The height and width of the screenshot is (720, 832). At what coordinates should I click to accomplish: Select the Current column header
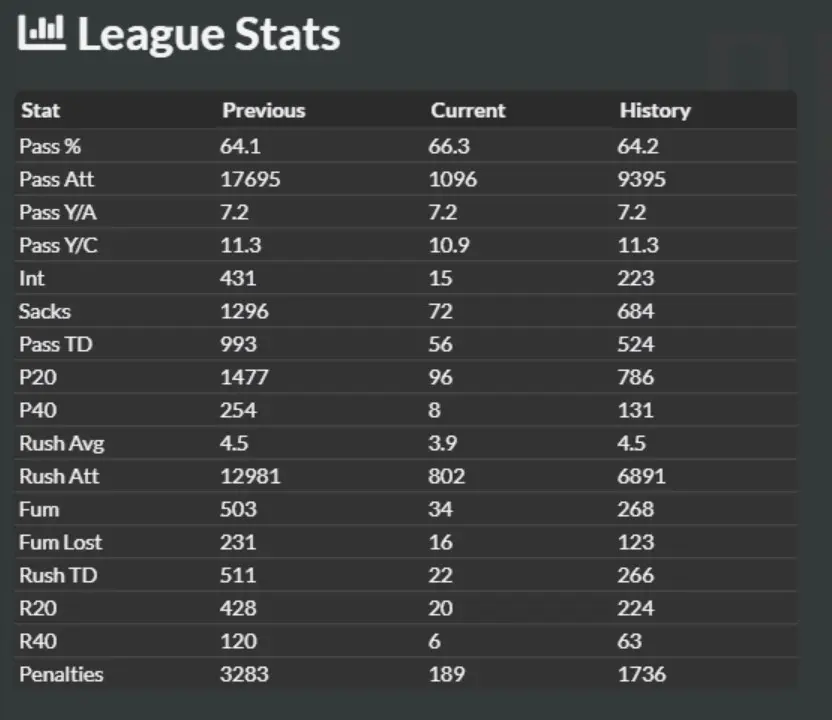467,110
